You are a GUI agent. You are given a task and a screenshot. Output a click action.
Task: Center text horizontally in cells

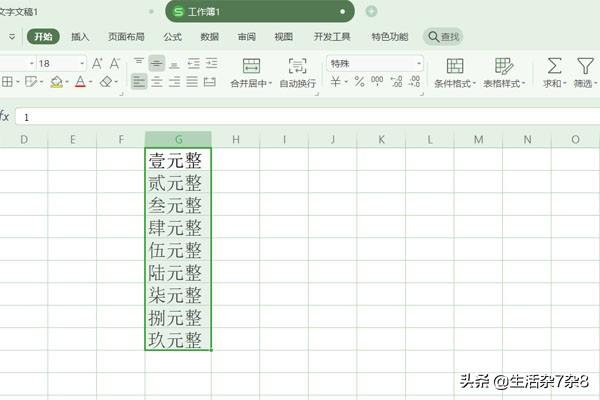tap(157, 82)
